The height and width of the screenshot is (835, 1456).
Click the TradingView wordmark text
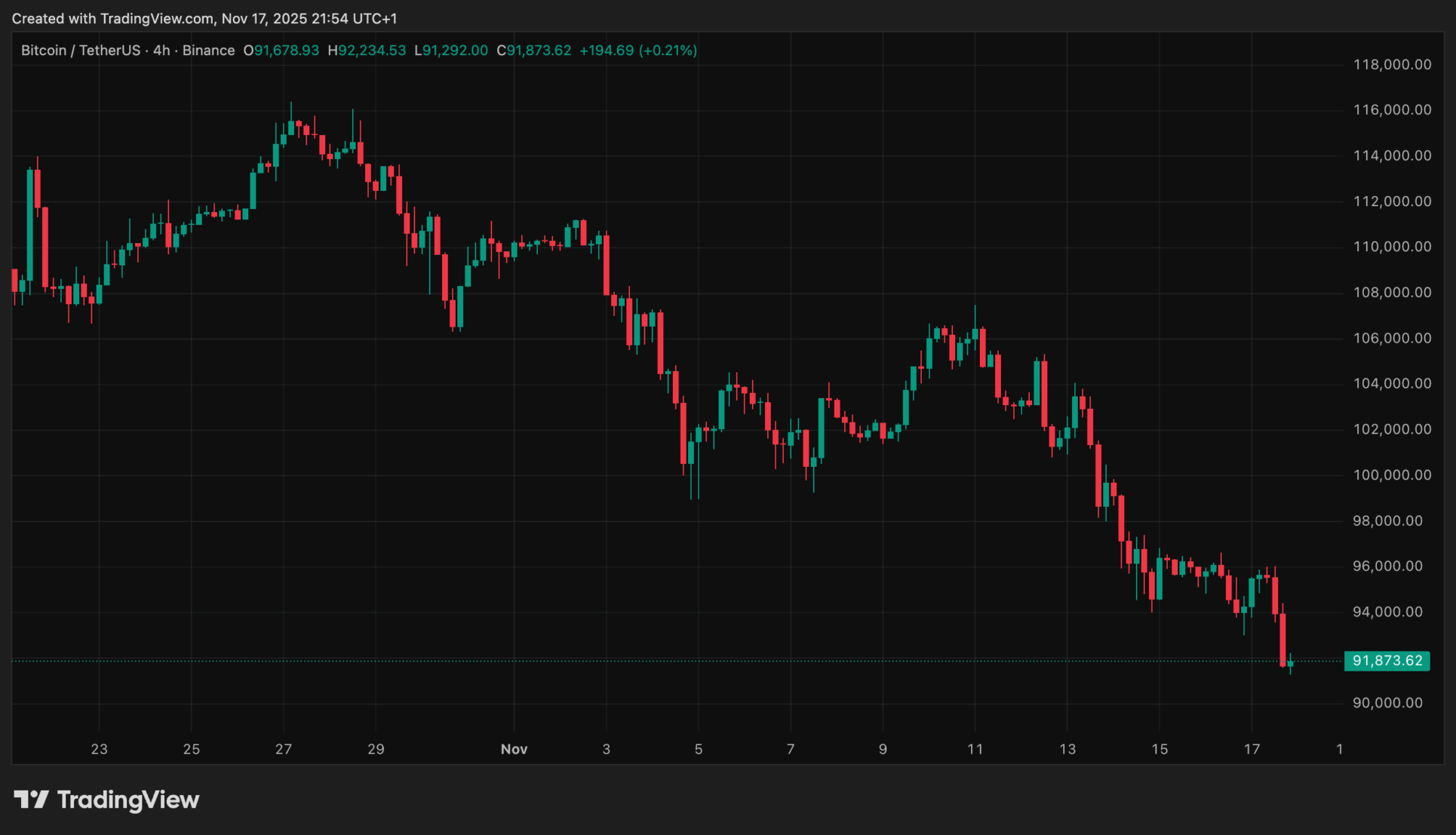coord(128,800)
